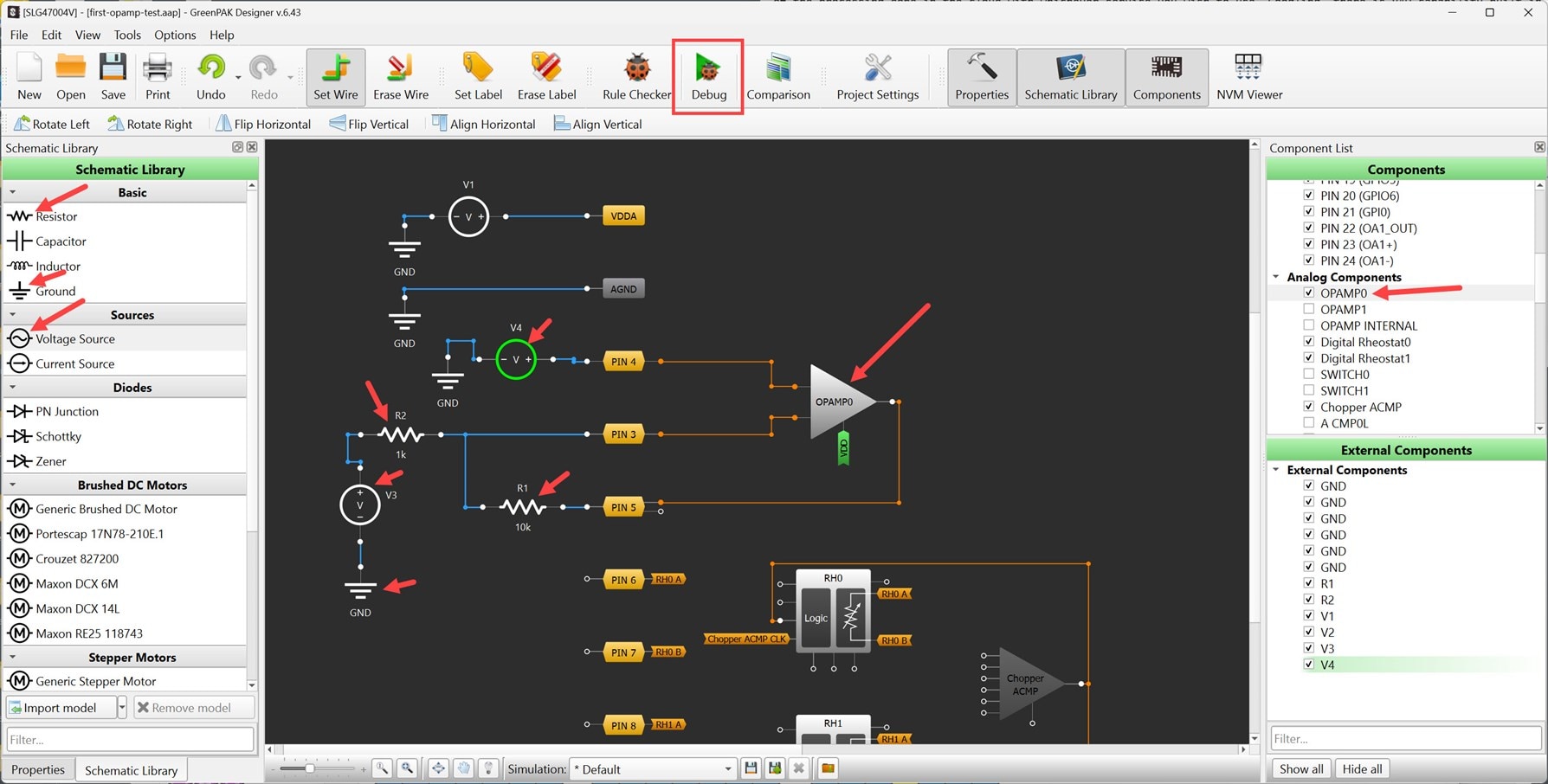The width and height of the screenshot is (1548, 784).
Task: Open the Options menu
Action: point(175,35)
